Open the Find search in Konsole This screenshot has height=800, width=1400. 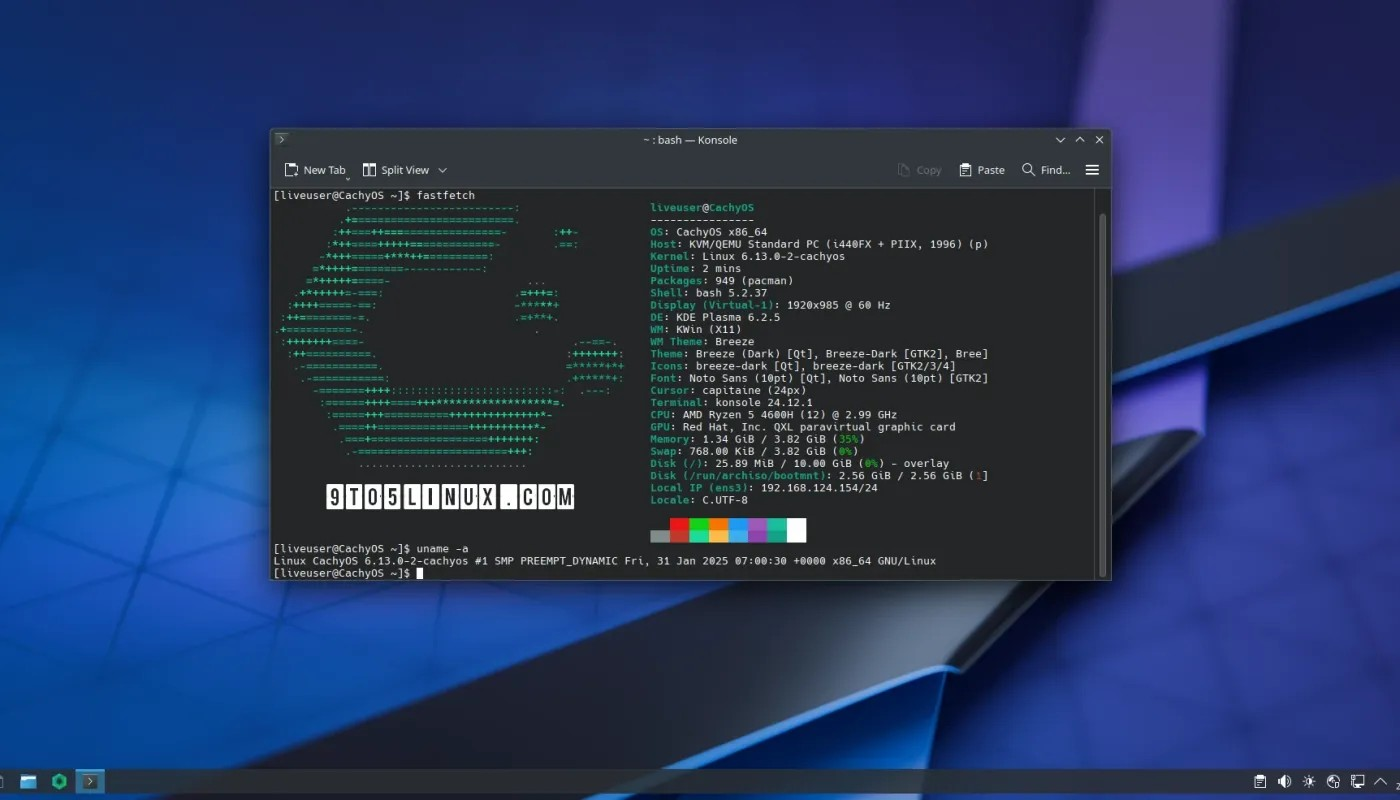[x=1044, y=170]
